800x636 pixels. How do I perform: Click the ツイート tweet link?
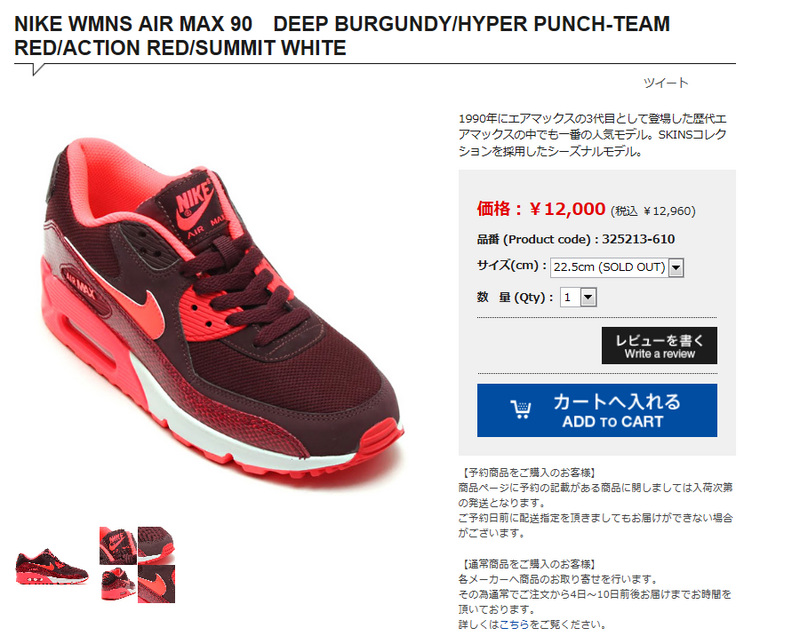pyautogui.click(x=665, y=83)
